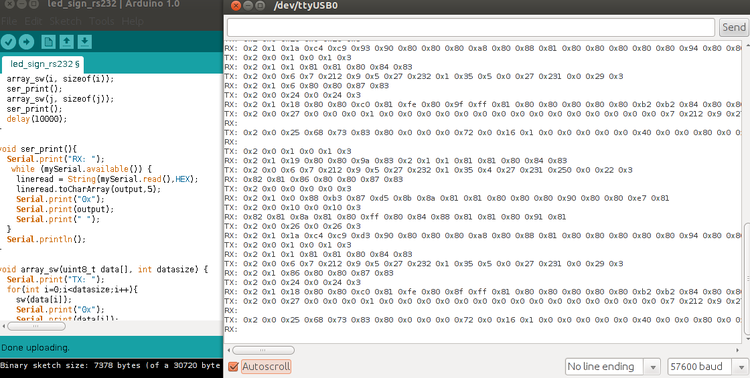Screen dimensions: 750x378
Task: Close the /dev/ttyUSB0 serial monitor window
Action: (x=235, y=6)
